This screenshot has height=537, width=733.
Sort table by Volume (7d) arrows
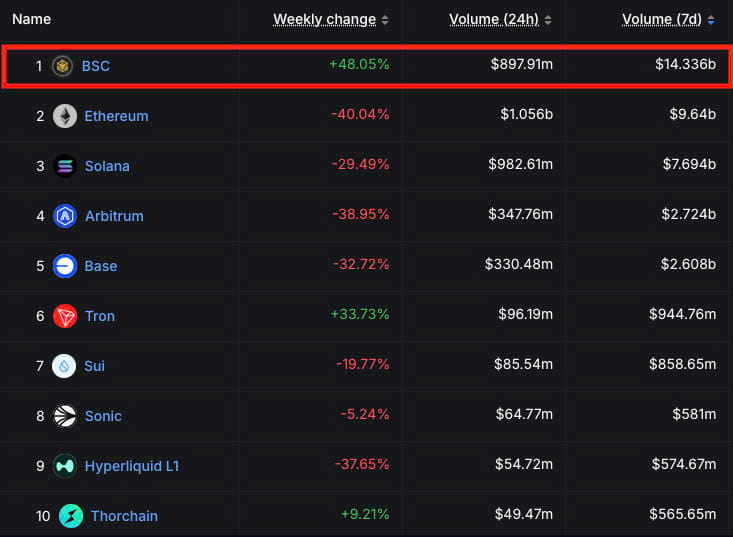[x=711, y=20]
